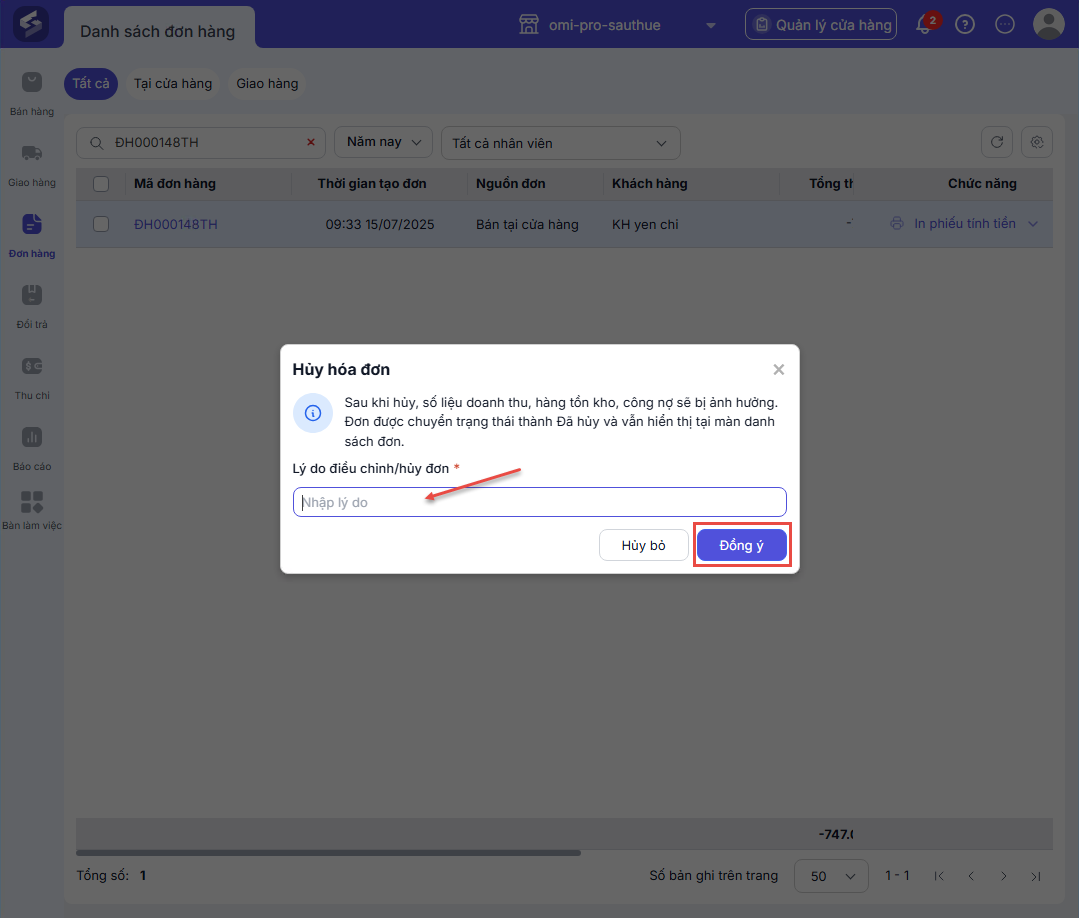Open Đổi trả in the sidebar
Screen dimensions: 1079x918
[32, 307]
